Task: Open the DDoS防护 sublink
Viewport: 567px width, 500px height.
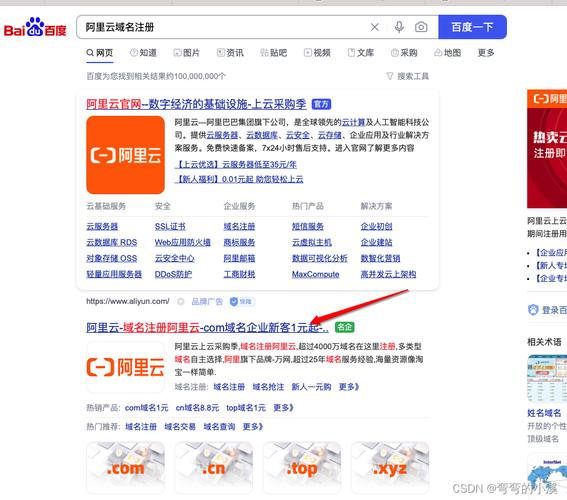Action: click(x=173, y=274)
